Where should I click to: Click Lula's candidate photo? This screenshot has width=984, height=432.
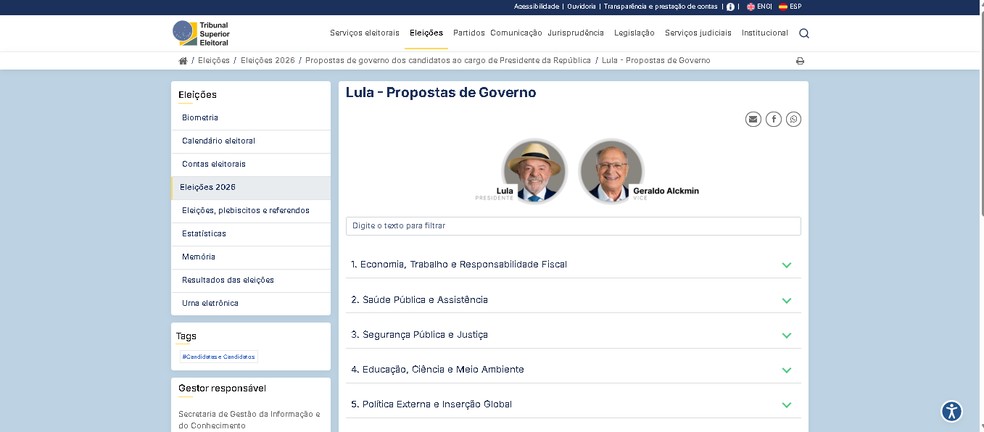coord(535,171)
